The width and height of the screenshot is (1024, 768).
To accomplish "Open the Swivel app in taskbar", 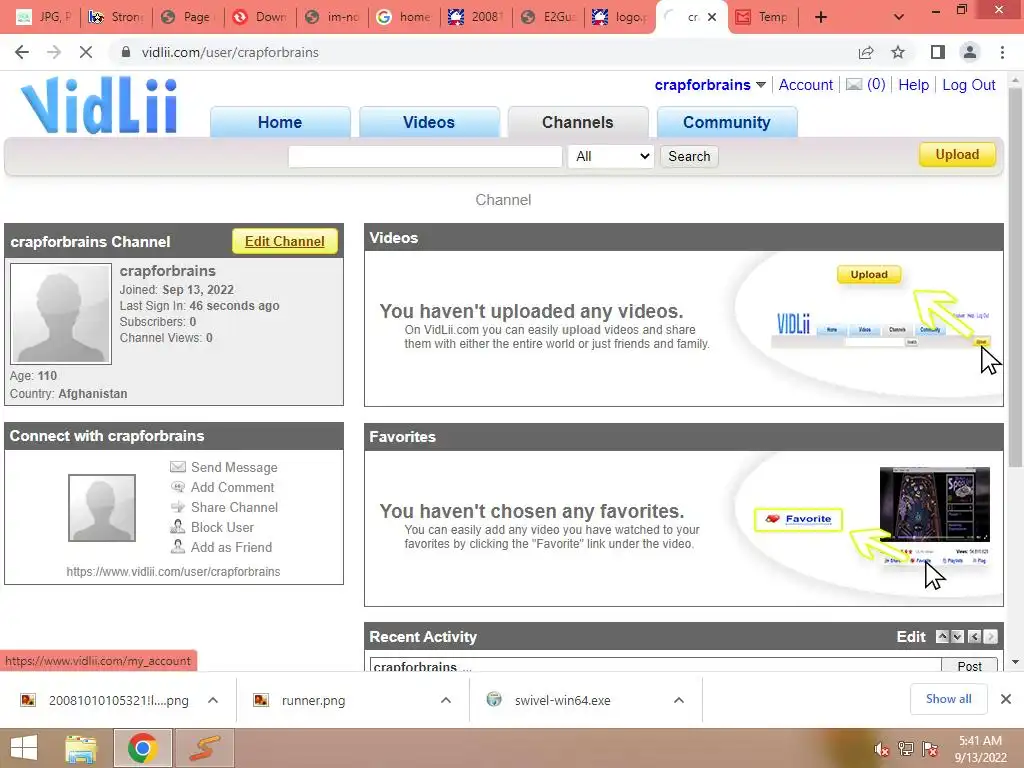I will pyautogui.click(x=204, y=748).
